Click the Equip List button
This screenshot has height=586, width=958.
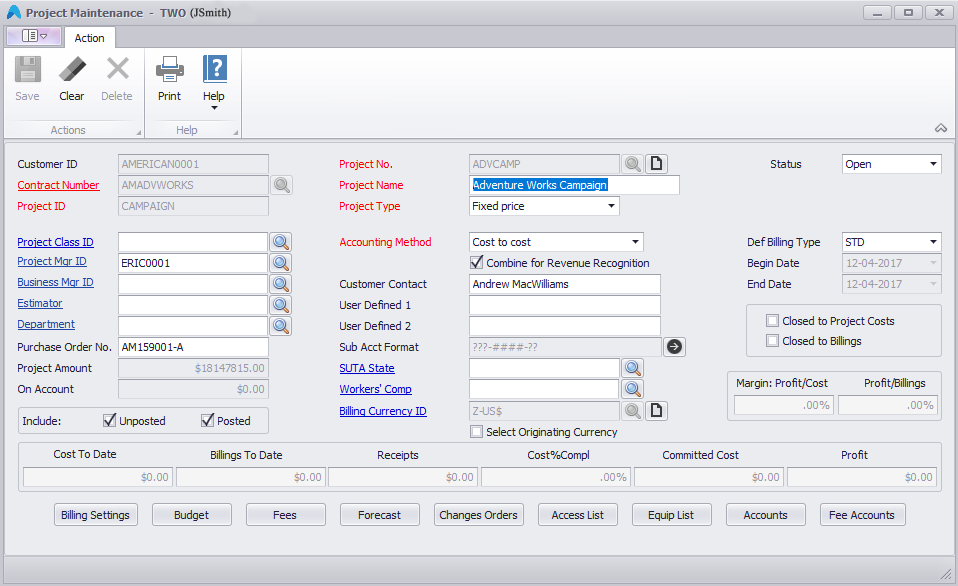(x=671, y=515)
